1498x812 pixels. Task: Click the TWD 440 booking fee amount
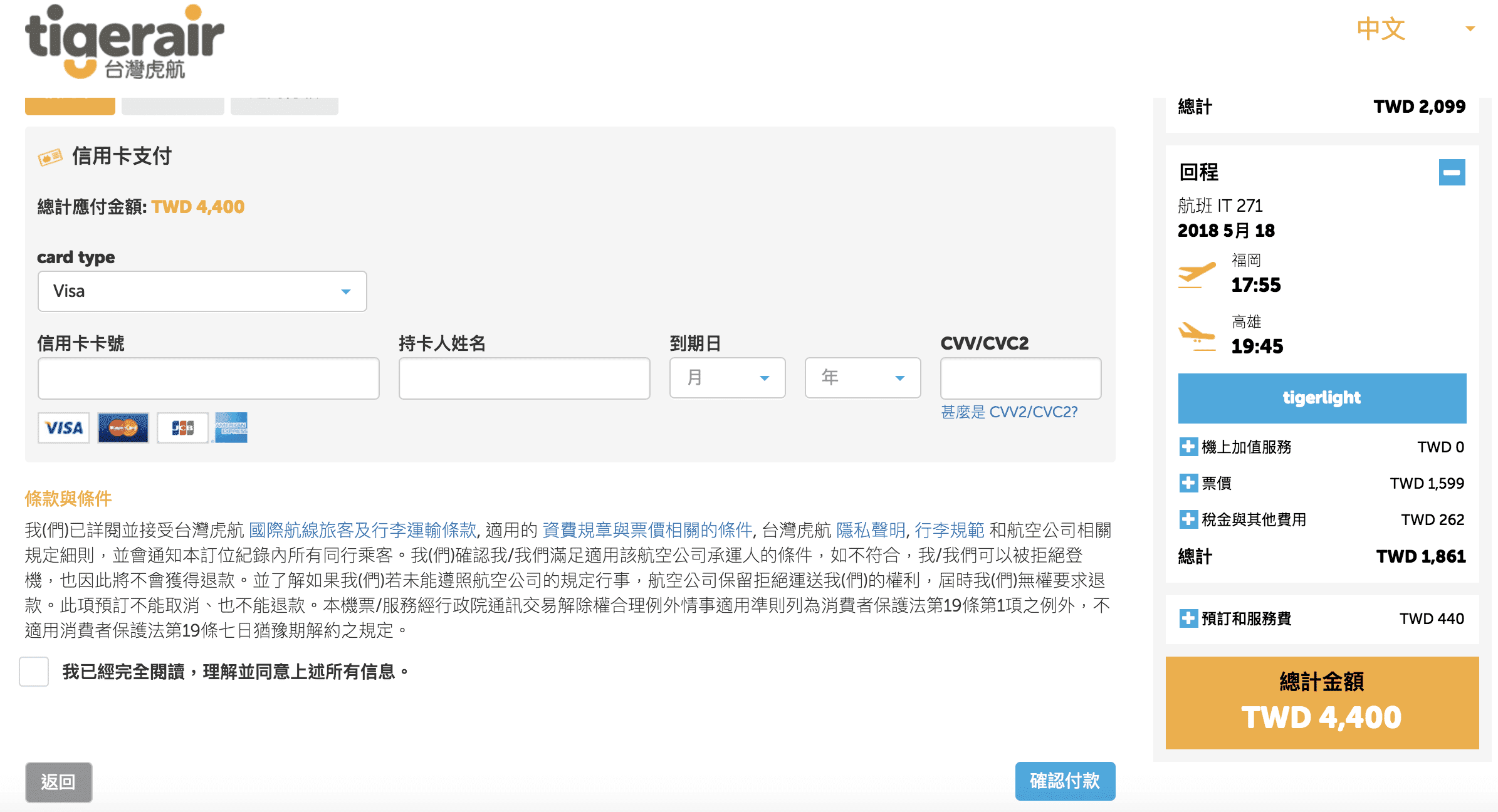coord(1432,618)
